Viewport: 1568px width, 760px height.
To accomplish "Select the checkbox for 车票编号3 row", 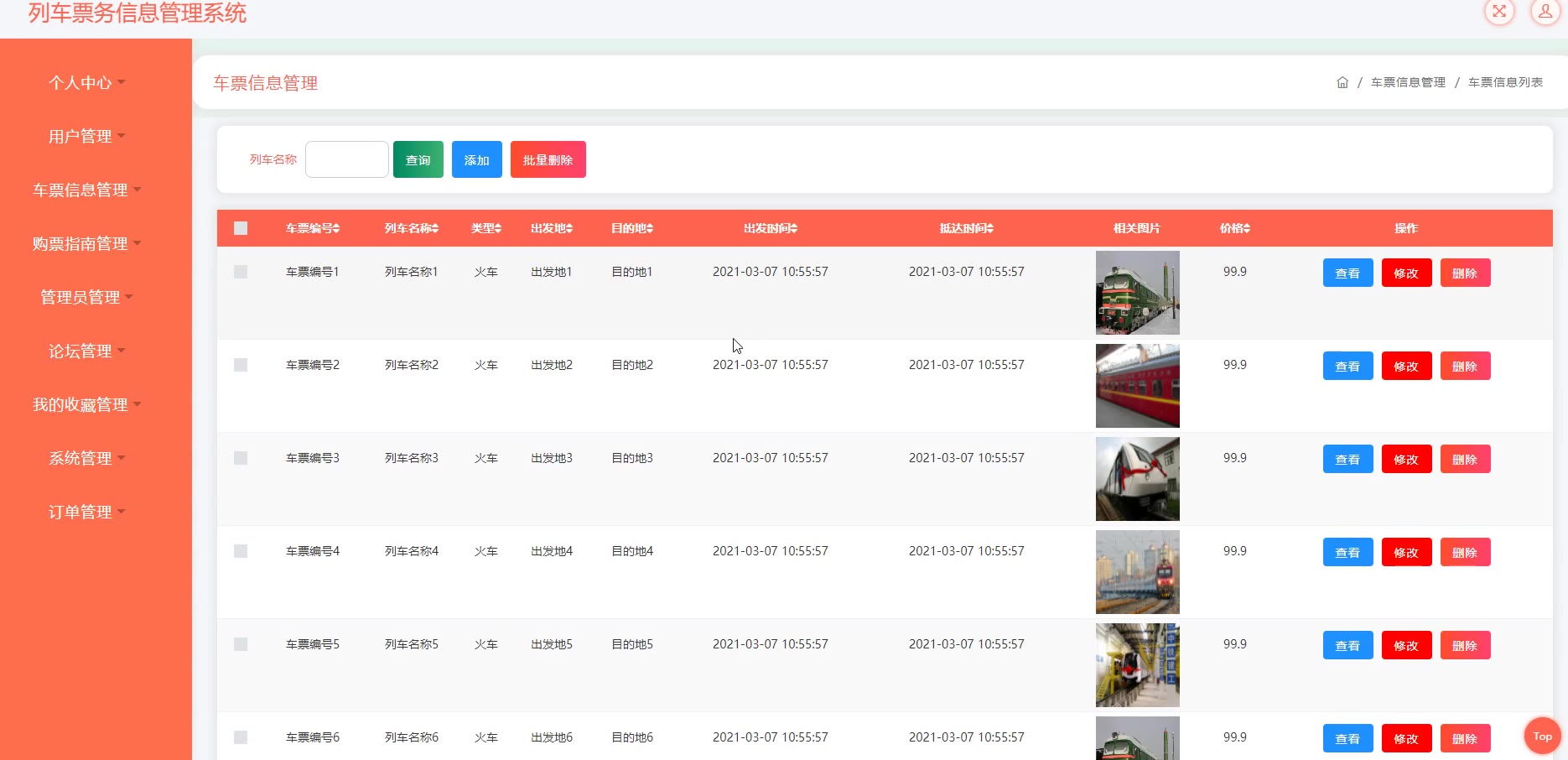I will 241,458.
